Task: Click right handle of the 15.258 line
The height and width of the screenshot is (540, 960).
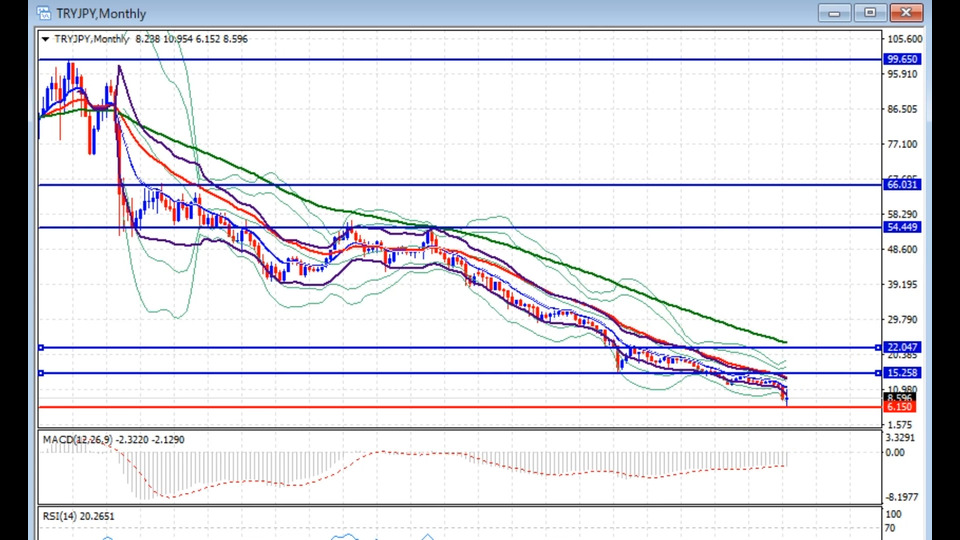Action: [x=878, y=373]
